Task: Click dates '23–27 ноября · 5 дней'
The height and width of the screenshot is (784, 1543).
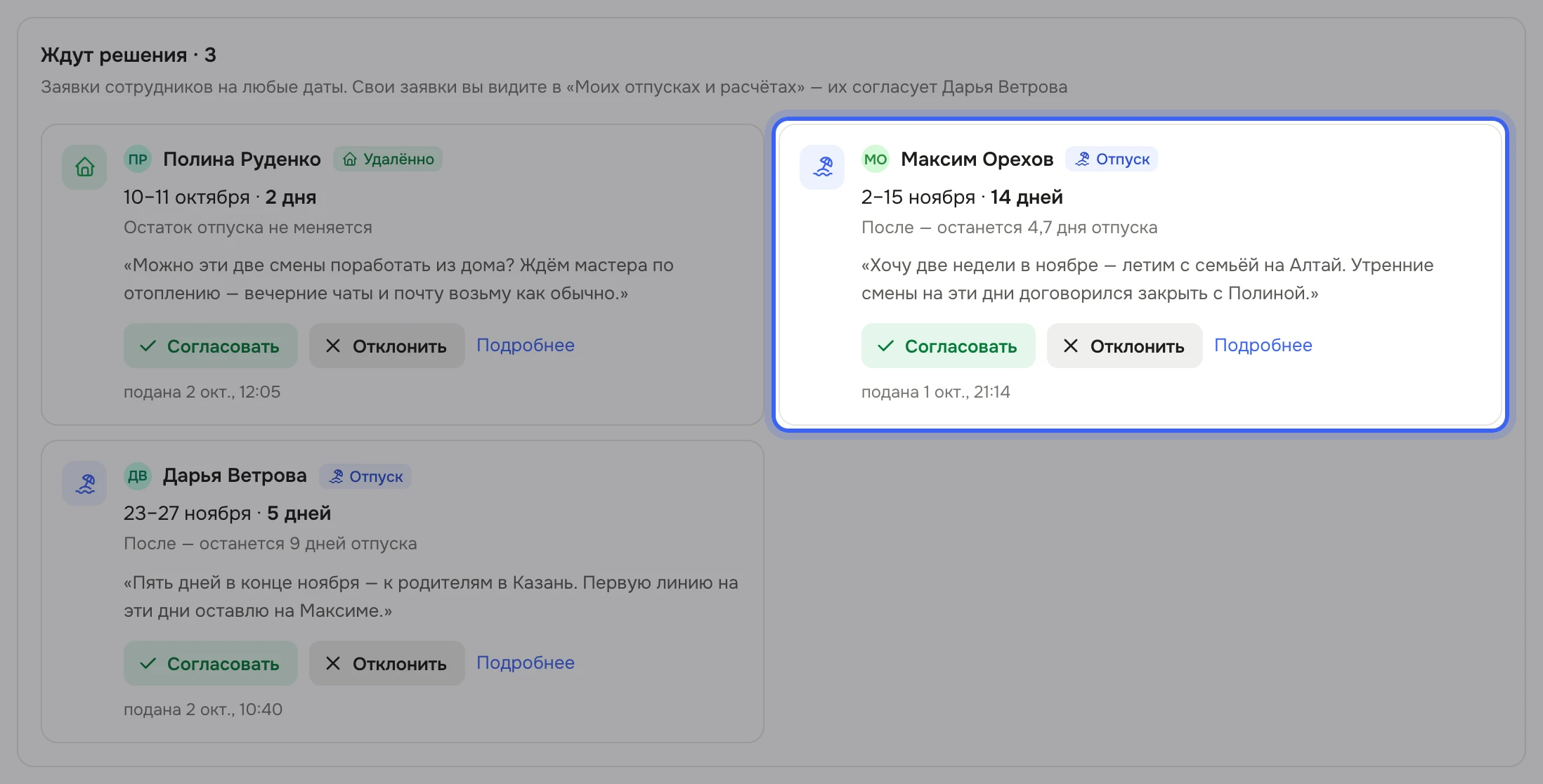Action: pos(227,514)
